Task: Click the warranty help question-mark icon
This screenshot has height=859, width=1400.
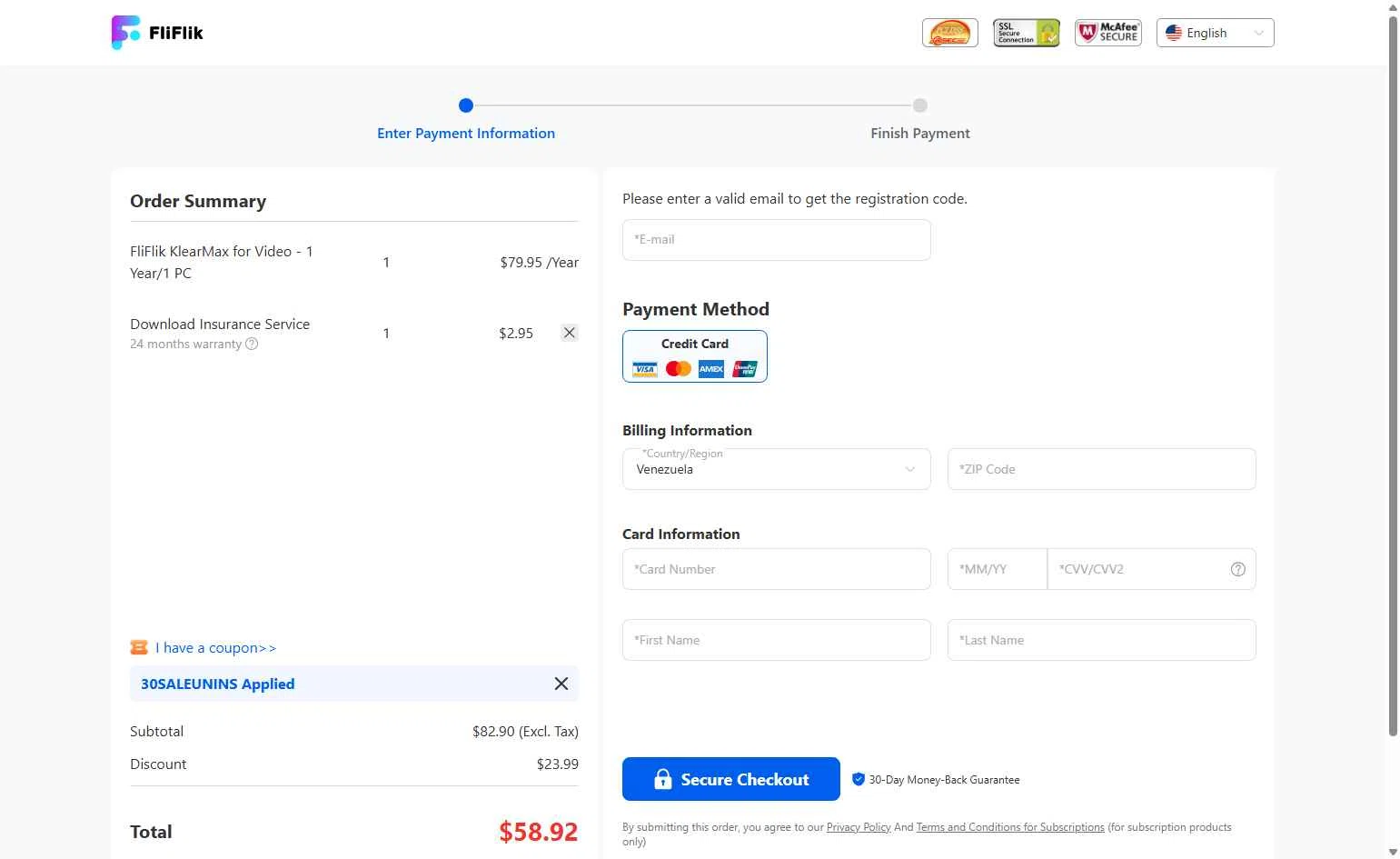Action: [x=252, y=344]
